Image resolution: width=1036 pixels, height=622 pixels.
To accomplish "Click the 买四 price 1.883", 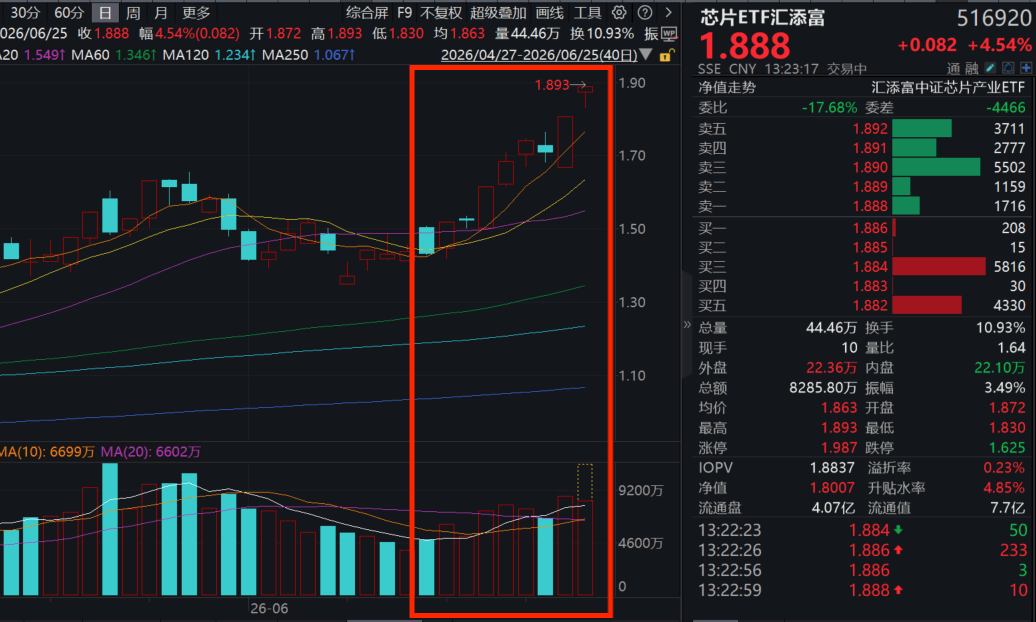I will 870,286.
